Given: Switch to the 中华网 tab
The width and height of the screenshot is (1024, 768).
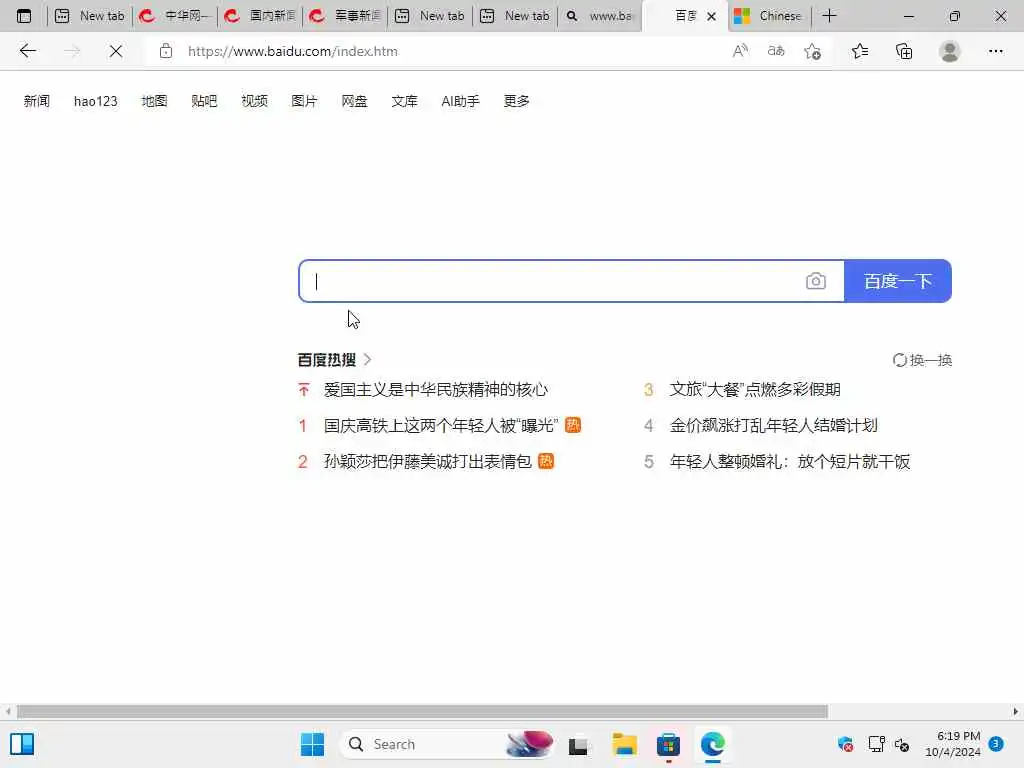Looking at the screenshot, I should (174, 16).
